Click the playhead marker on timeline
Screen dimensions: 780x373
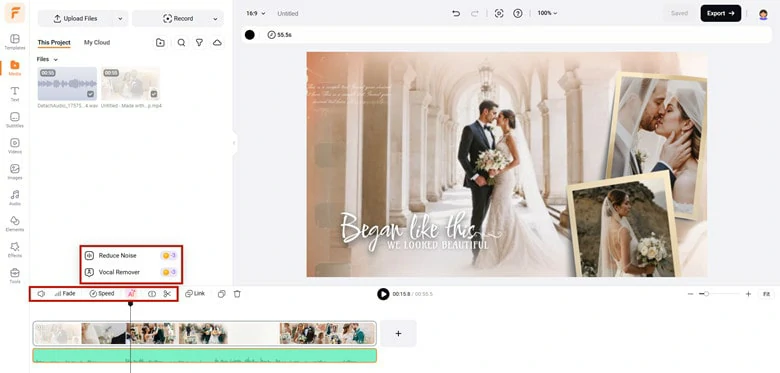click(x=130, y=304)
